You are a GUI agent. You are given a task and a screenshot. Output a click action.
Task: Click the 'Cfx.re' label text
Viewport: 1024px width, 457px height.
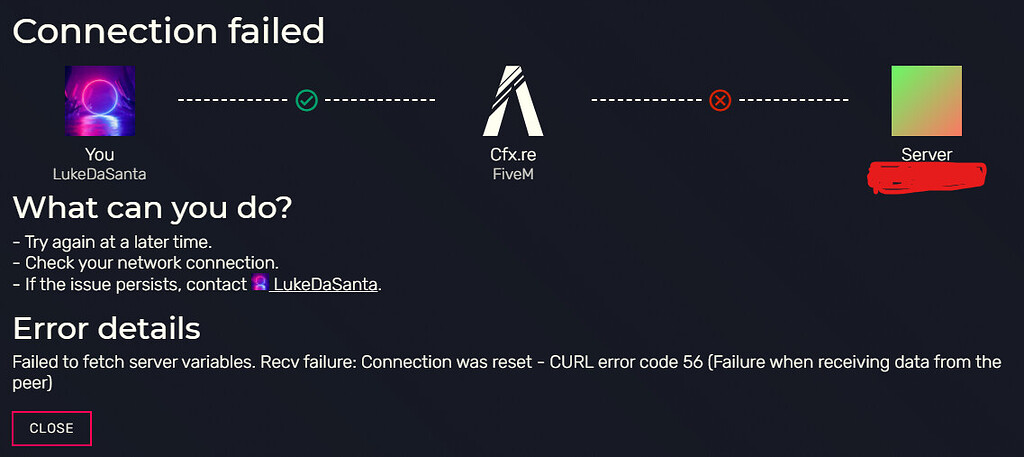tap(513, 155)
